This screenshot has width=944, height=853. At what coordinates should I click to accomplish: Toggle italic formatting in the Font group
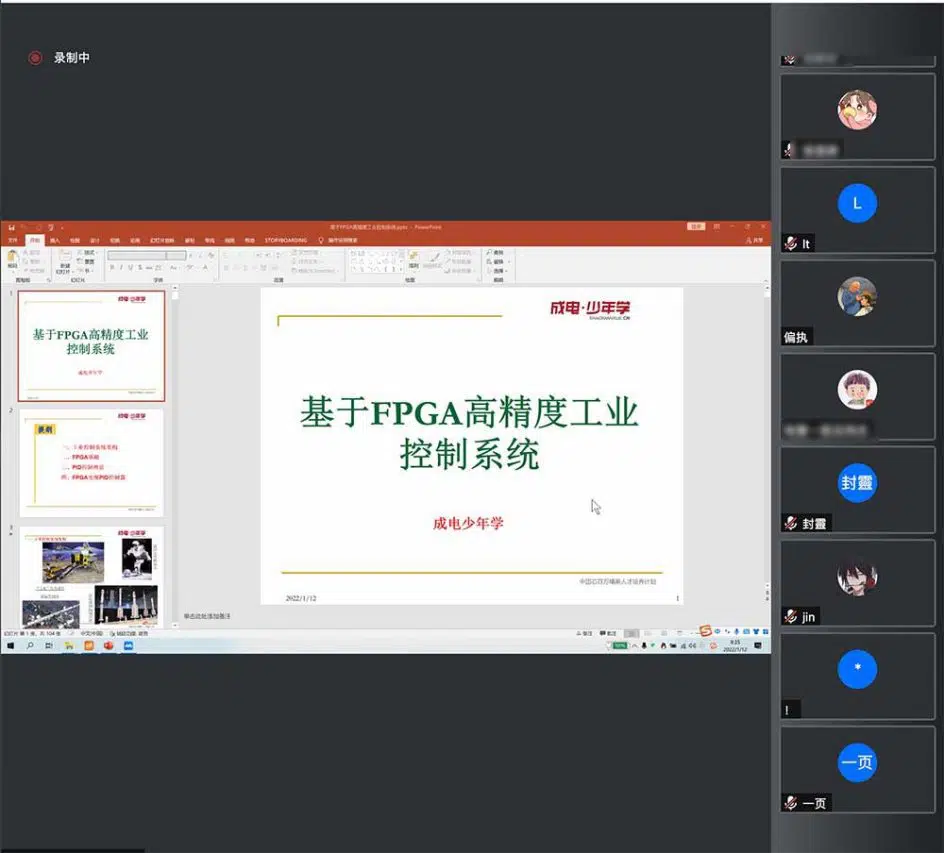[x=121, y=267]
